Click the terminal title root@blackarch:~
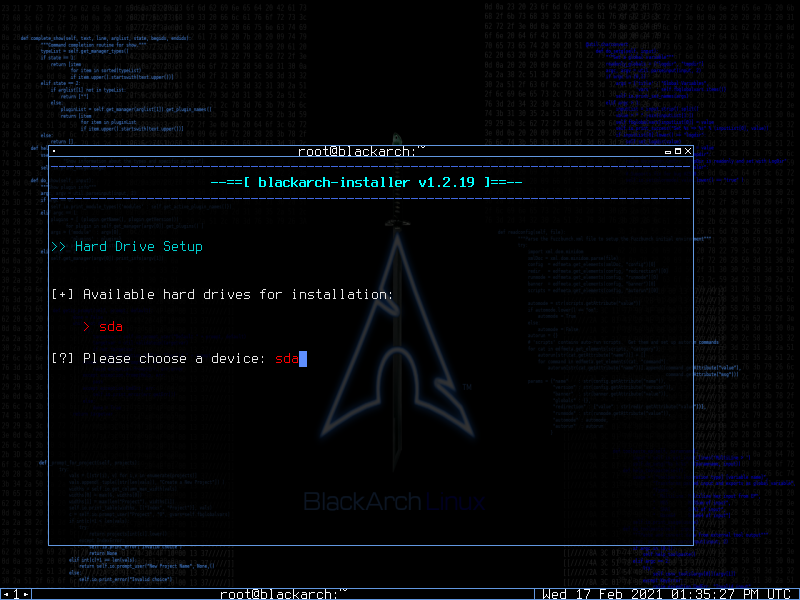Viewport: 800px width, 600px height. [x=361, y=151]
